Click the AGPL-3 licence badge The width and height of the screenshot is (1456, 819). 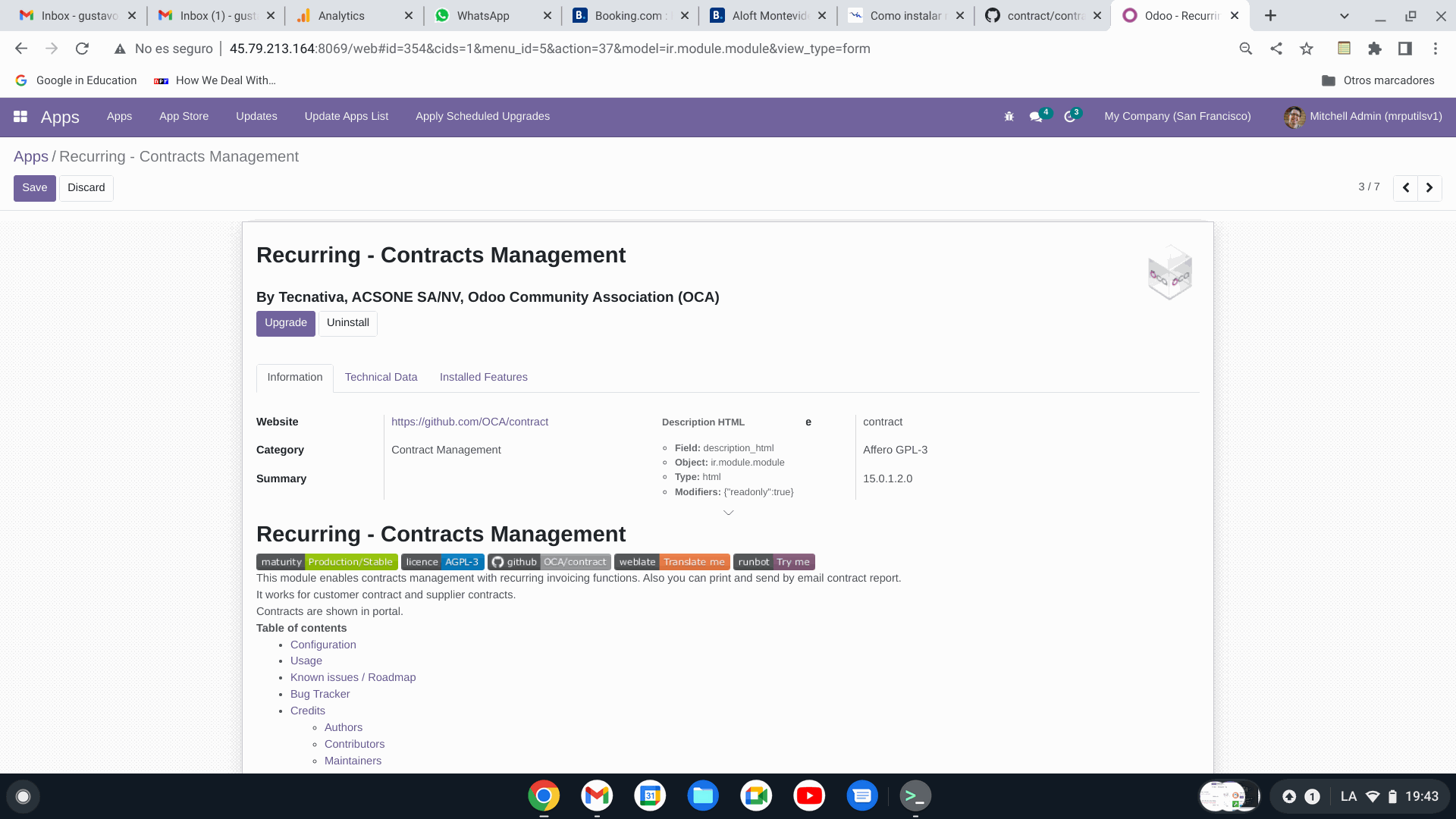pyautogui.click(x=442, y=563)
